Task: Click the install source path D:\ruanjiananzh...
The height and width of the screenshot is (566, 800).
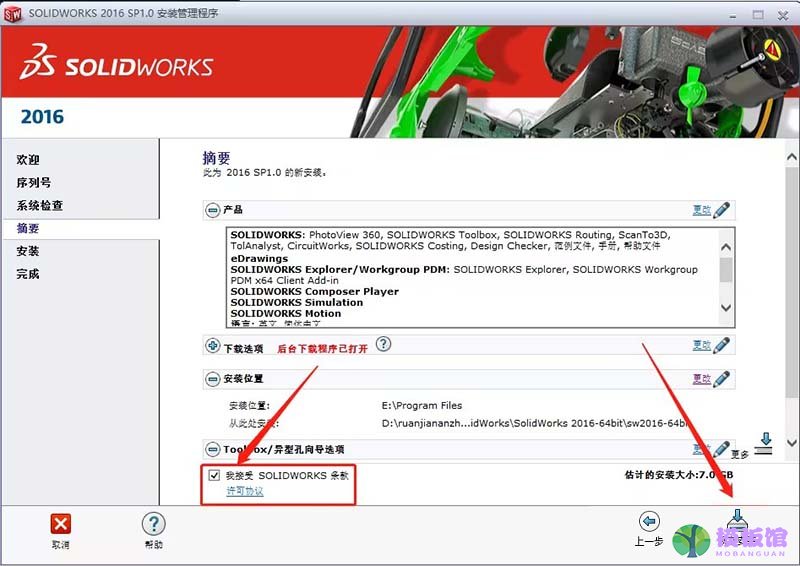Action: coord(535,424)
